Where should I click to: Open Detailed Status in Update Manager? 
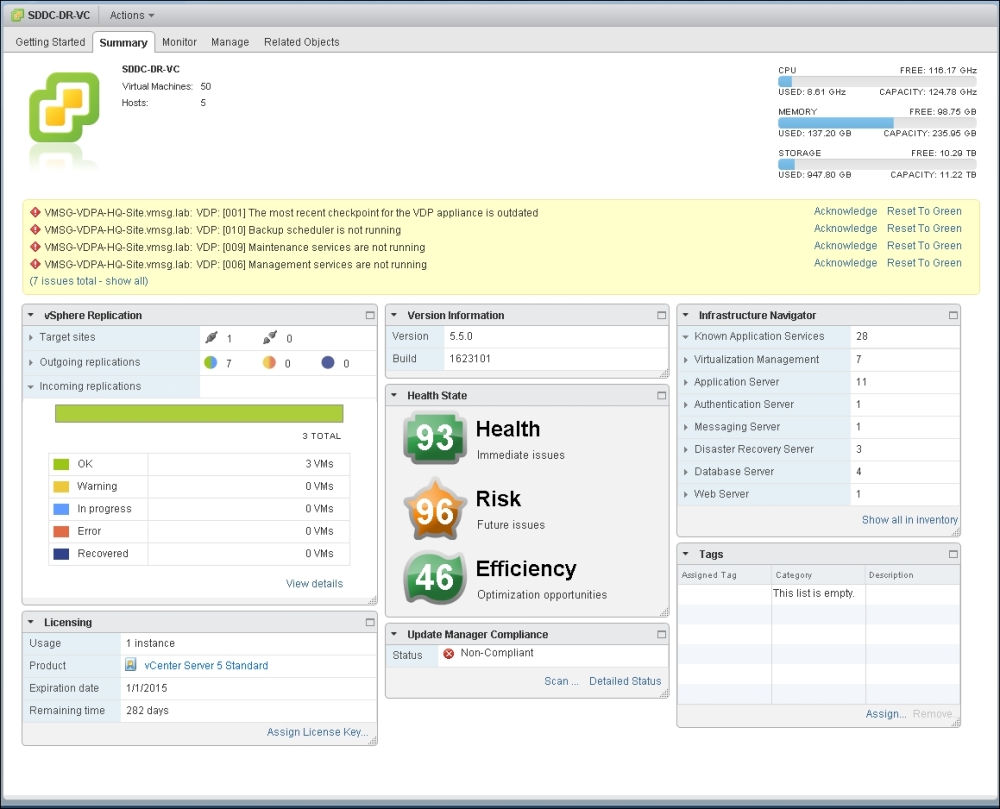[625, 681]
